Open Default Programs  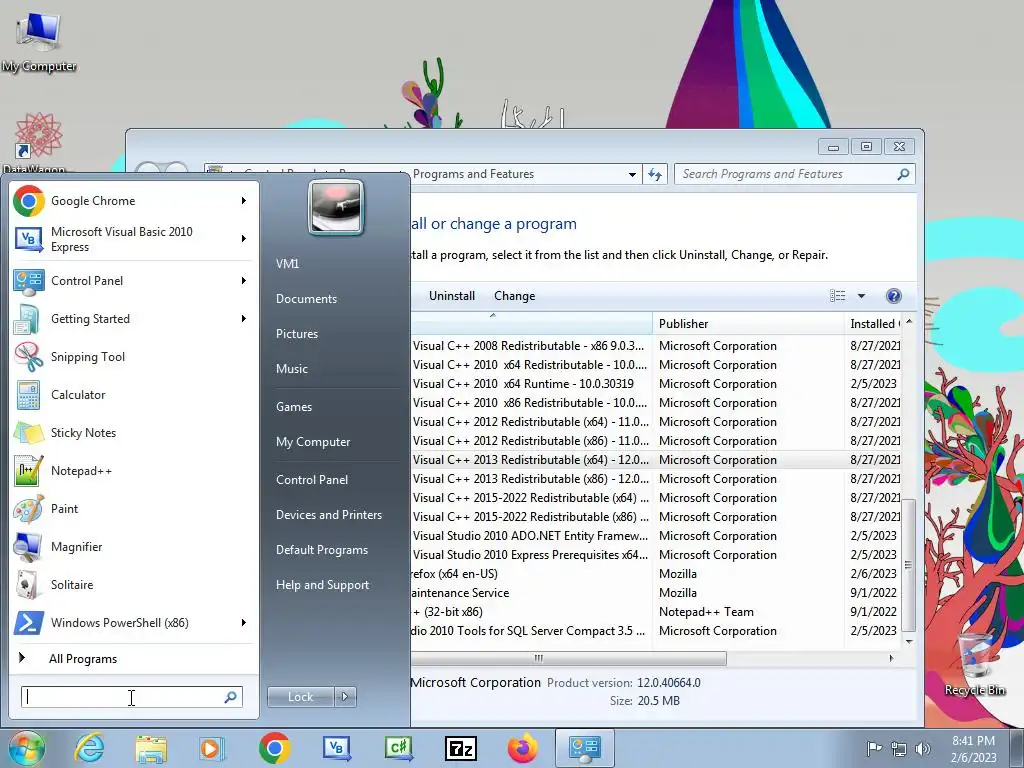point(322,550)
